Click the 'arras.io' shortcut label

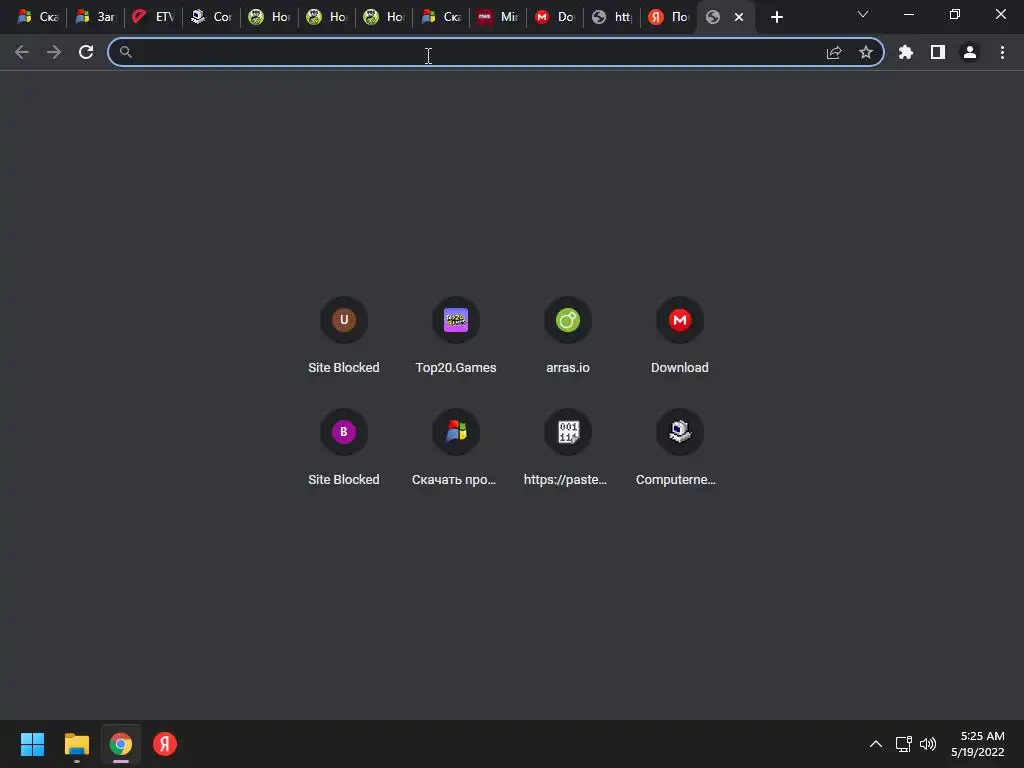[x=568, y=368]
